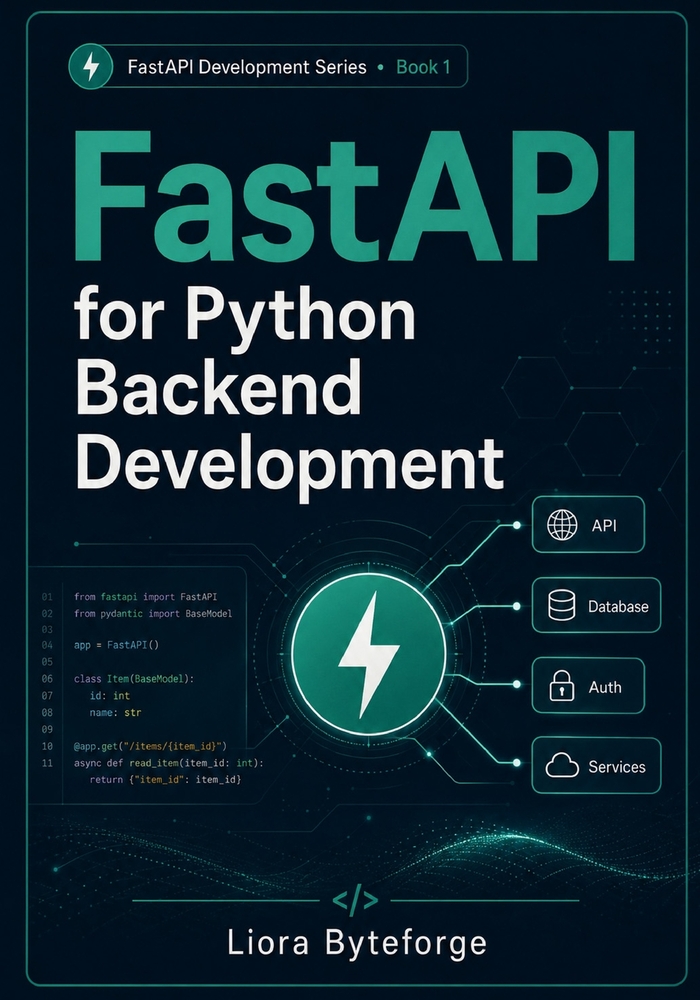Click code line 'name: str'

click(115, 712)
